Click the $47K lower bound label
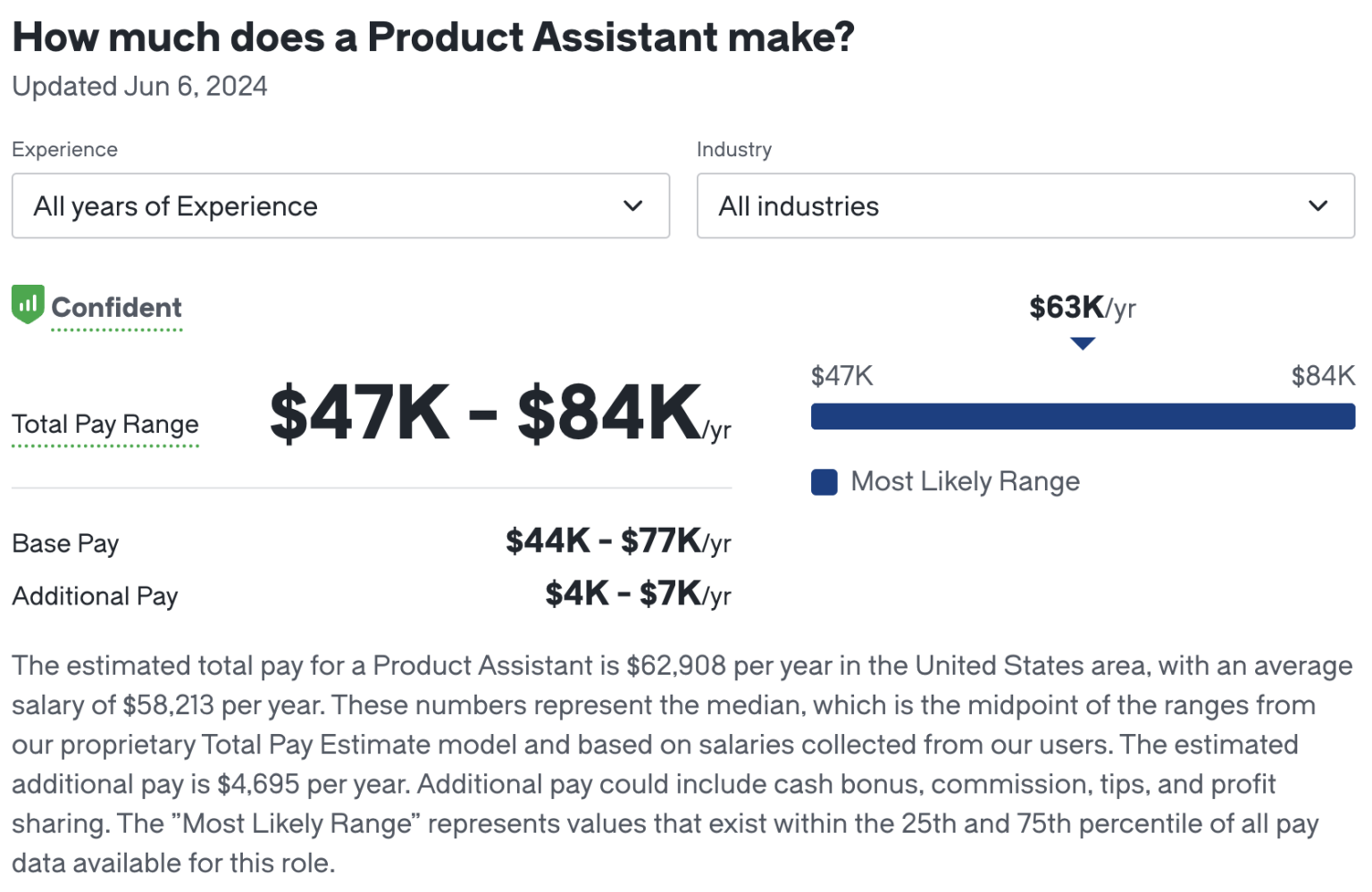The height and width of the screenshot is (892, 1372). 841,376
